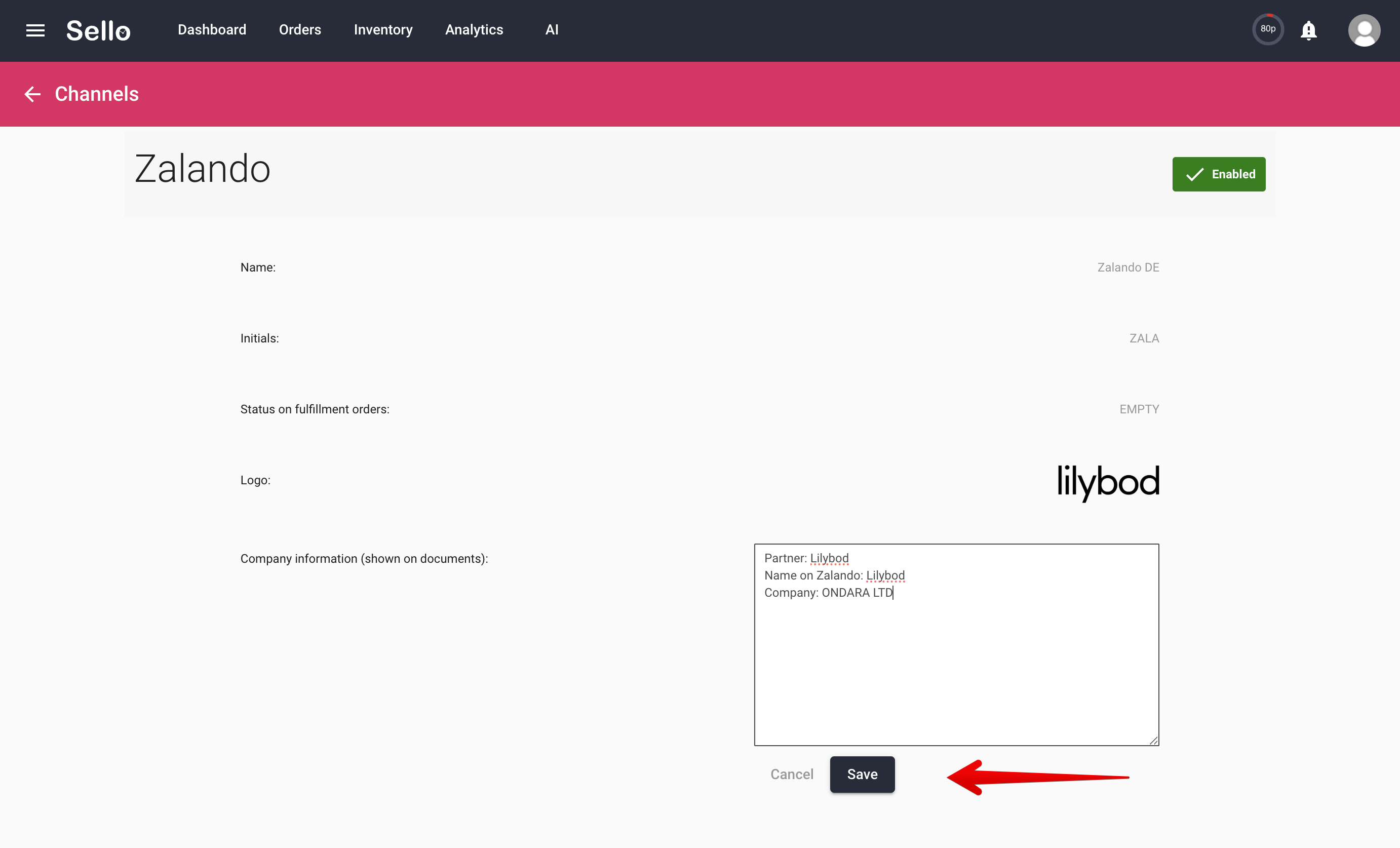Click inside the company information textarea
The width and height of the screenshot is (1400, 848).
[x=956, y=644]
